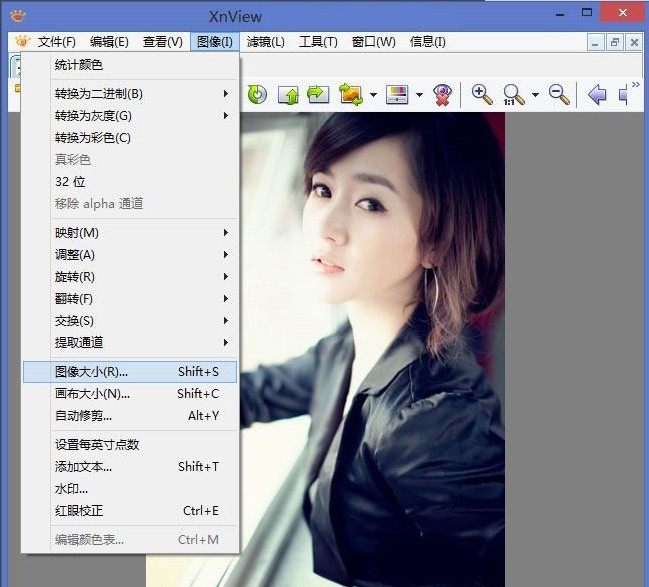Click the 1:1 actual size zoom icon
Screen dimensions: 649x587
point(513,94)
